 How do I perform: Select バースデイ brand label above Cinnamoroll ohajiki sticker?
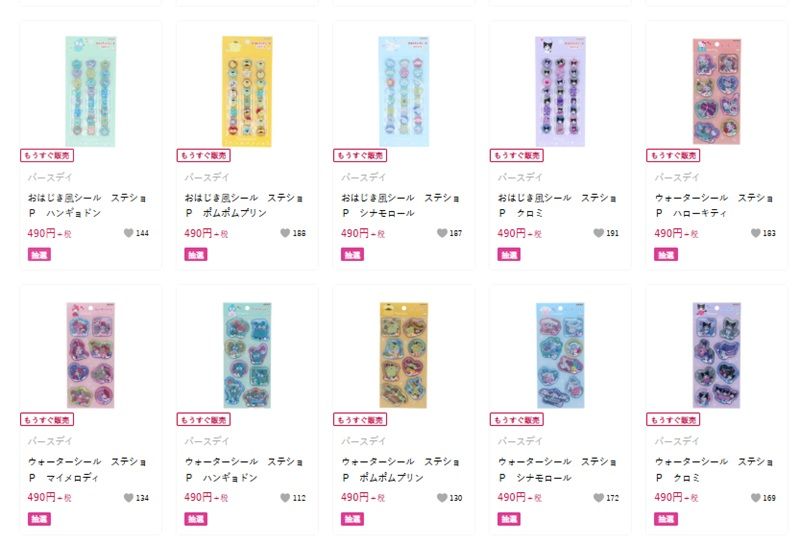pyautogui.click(x=362, y=177)
